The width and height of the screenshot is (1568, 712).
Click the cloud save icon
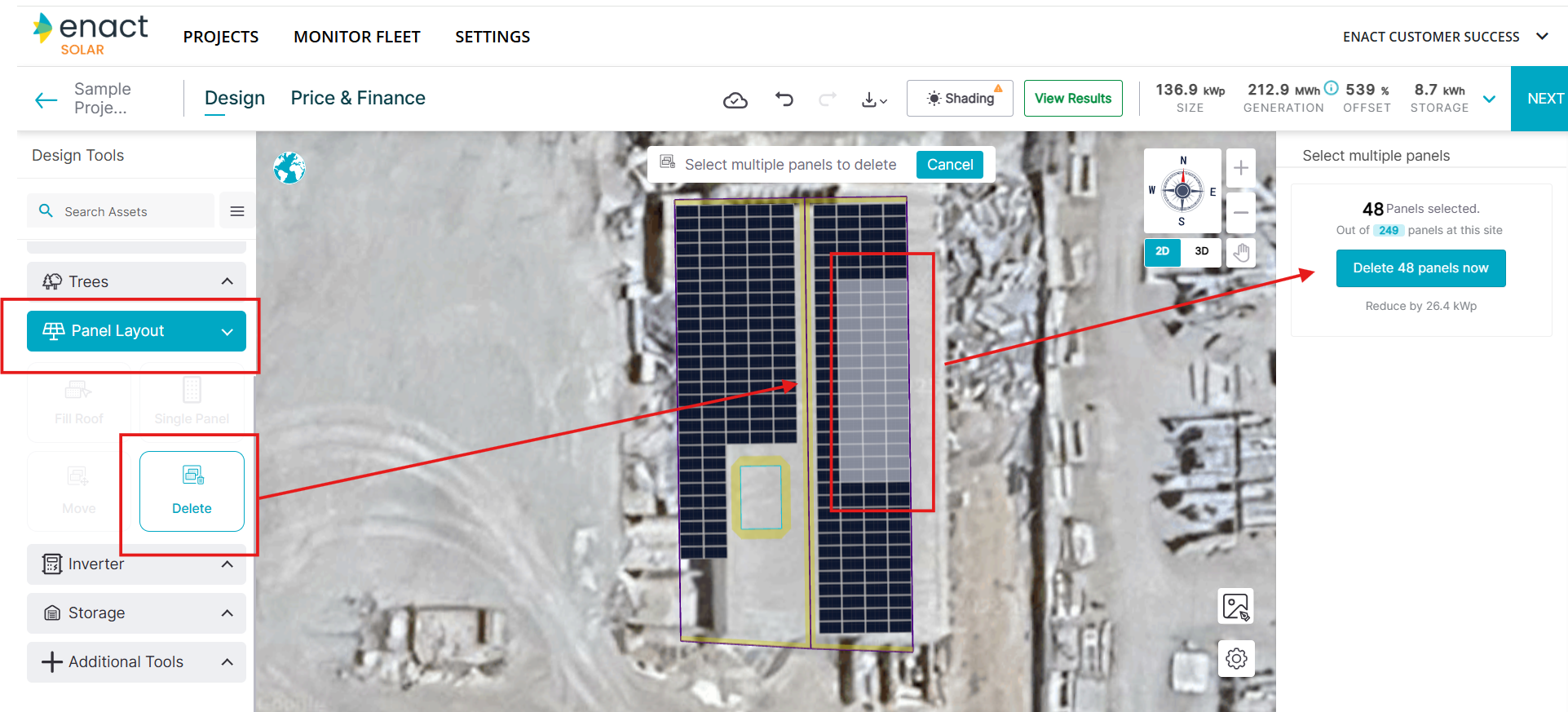(735, 100)
